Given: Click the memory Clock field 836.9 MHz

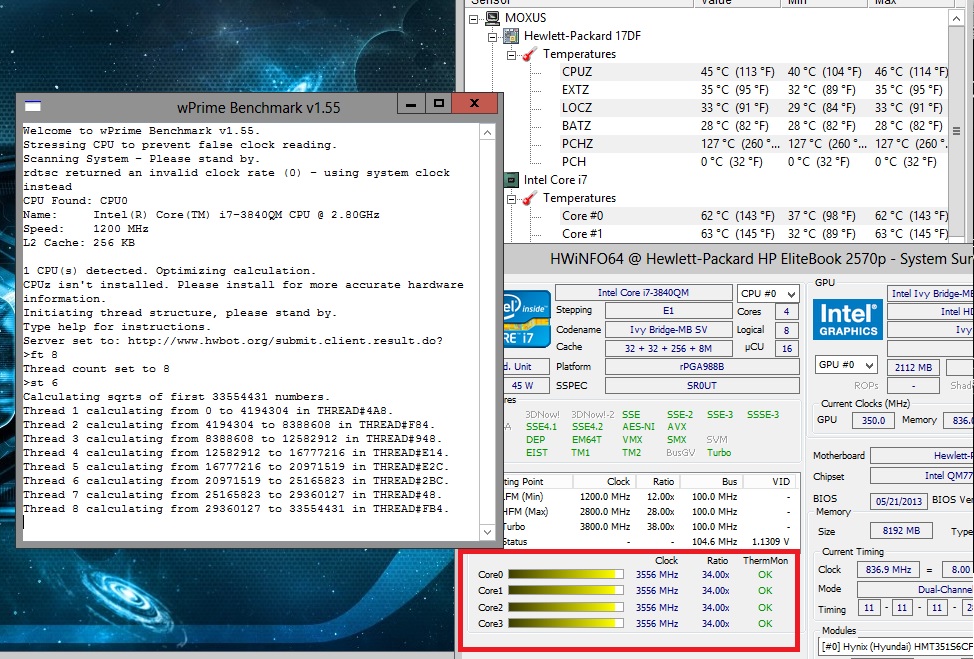Looking at the screenshot, I should pyautogui.click(x=888, y=570).
